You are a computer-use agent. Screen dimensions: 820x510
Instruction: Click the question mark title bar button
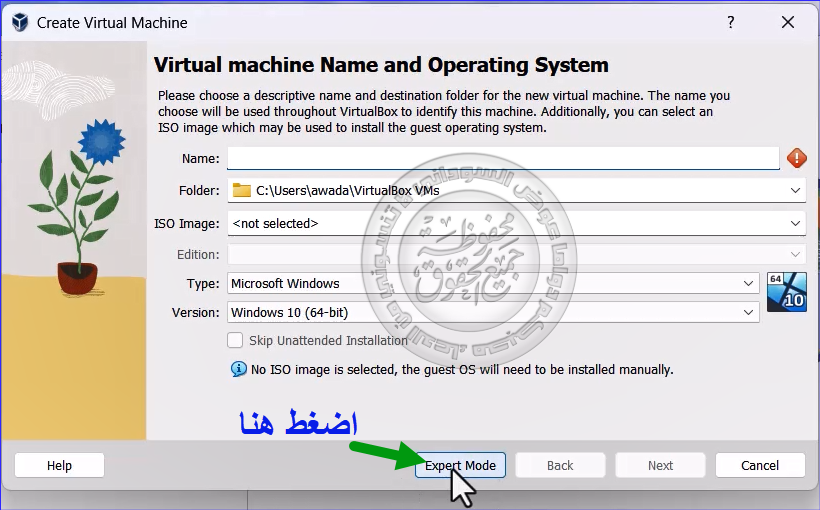[x=731, y=22]
